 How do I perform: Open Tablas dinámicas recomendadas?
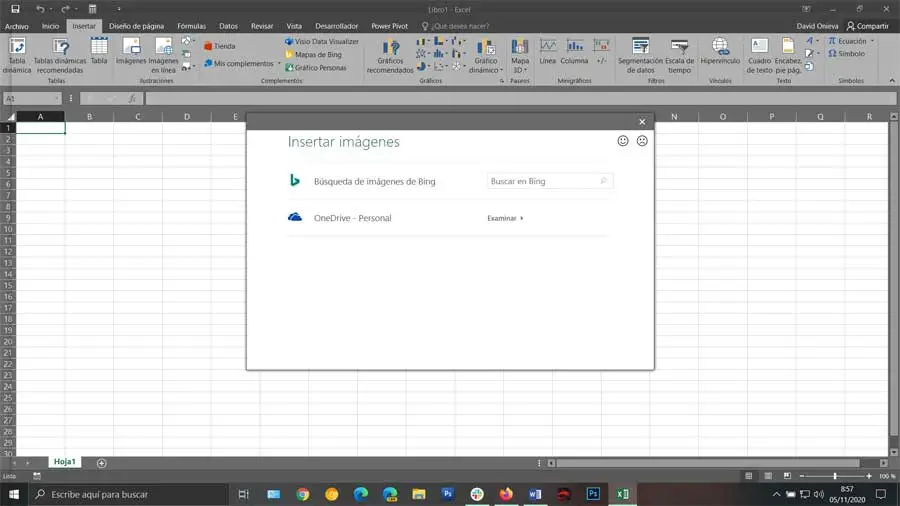[60, 55]
